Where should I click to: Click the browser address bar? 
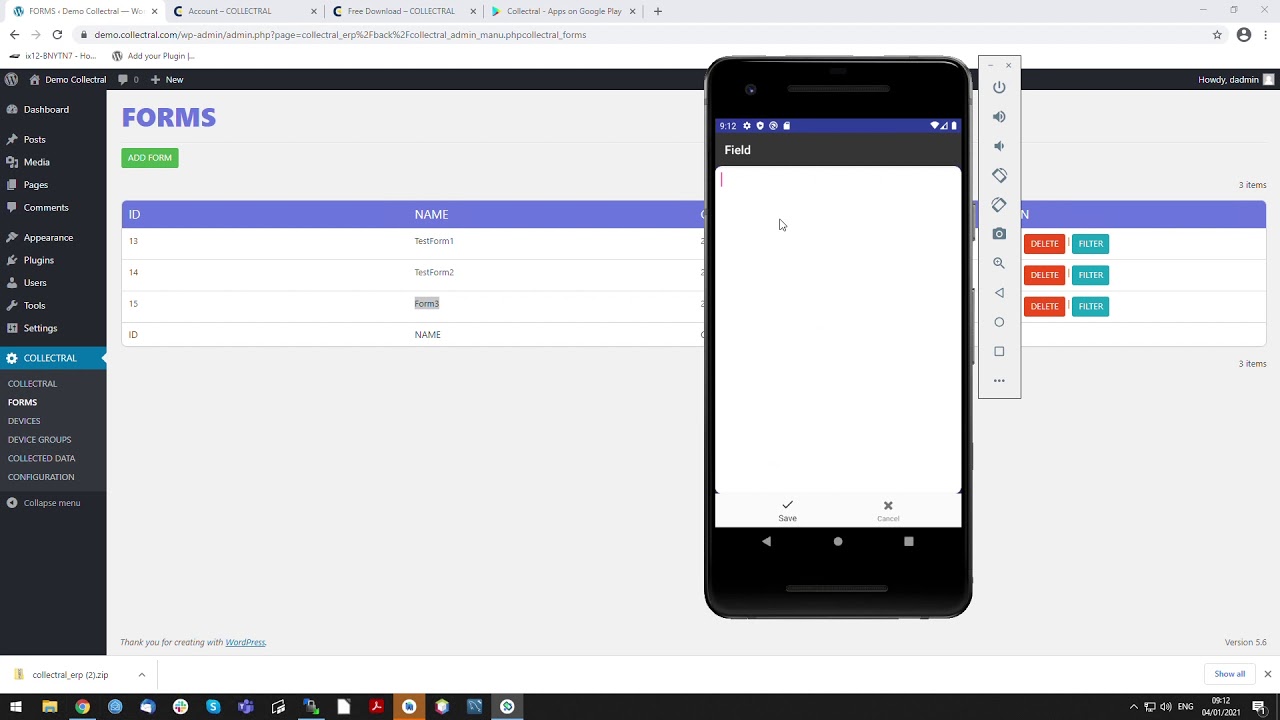click(640, 34)
